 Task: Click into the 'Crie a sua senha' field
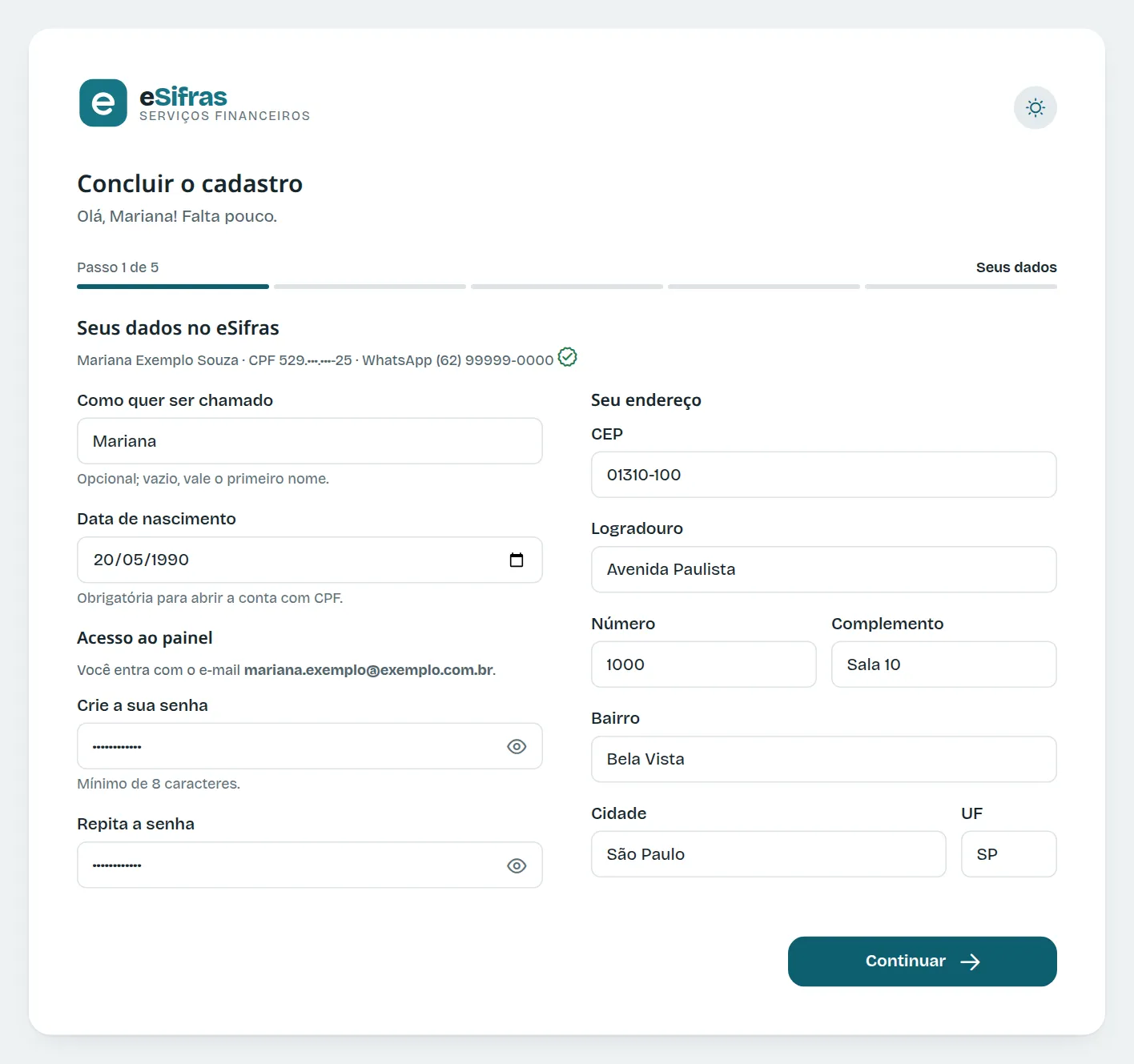click(310, 746)
